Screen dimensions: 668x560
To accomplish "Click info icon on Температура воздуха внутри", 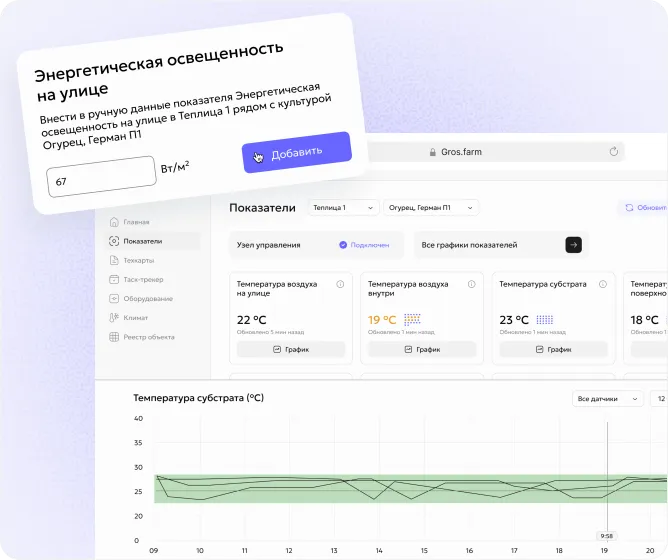I will 472,284.
